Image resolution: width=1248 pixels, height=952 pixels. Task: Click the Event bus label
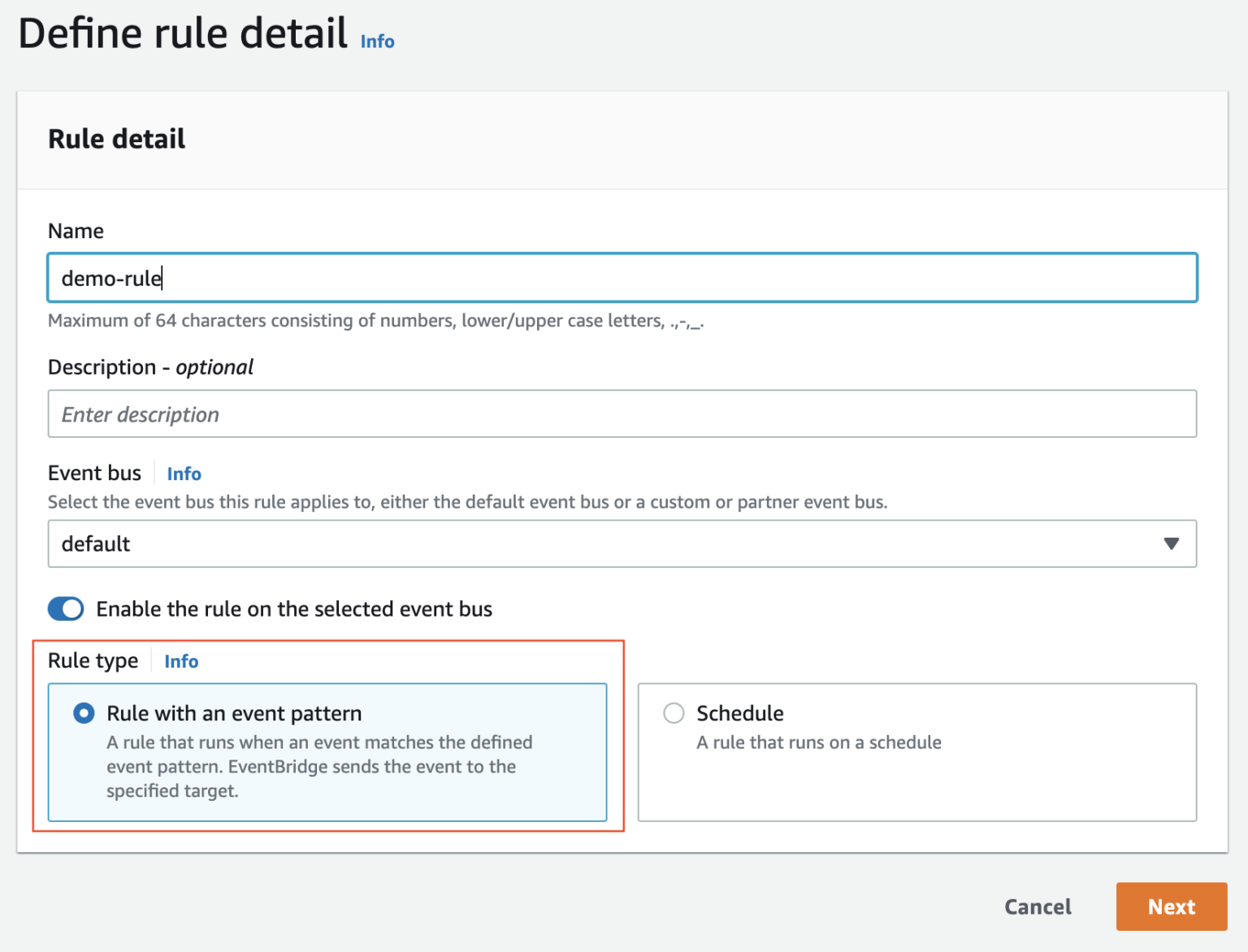tap(94, 473)
